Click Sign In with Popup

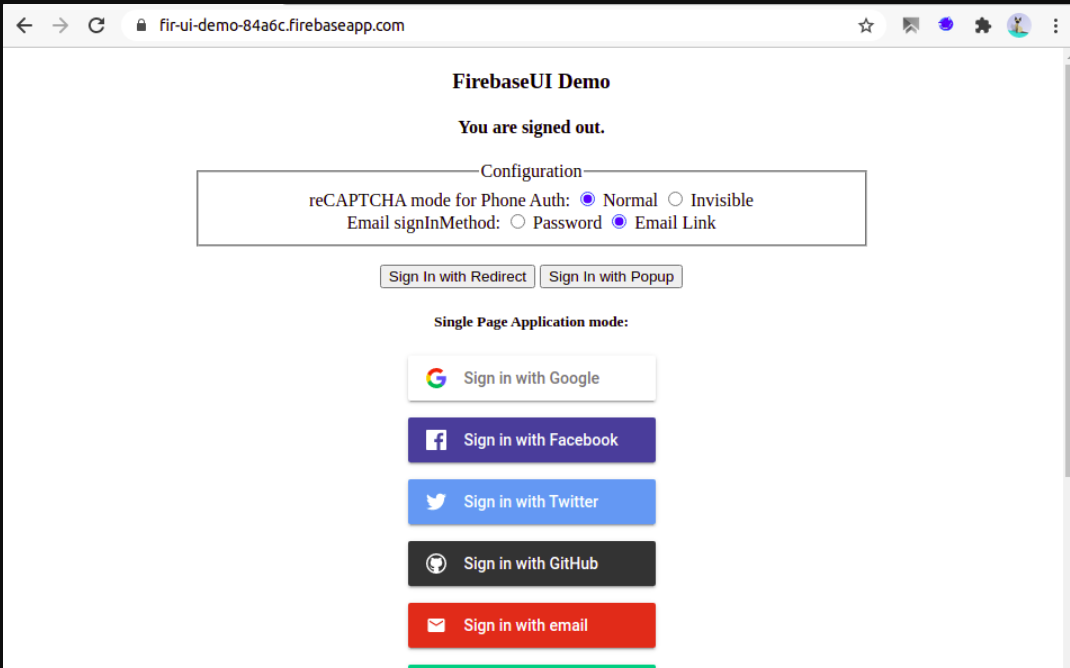pos(611,276)
